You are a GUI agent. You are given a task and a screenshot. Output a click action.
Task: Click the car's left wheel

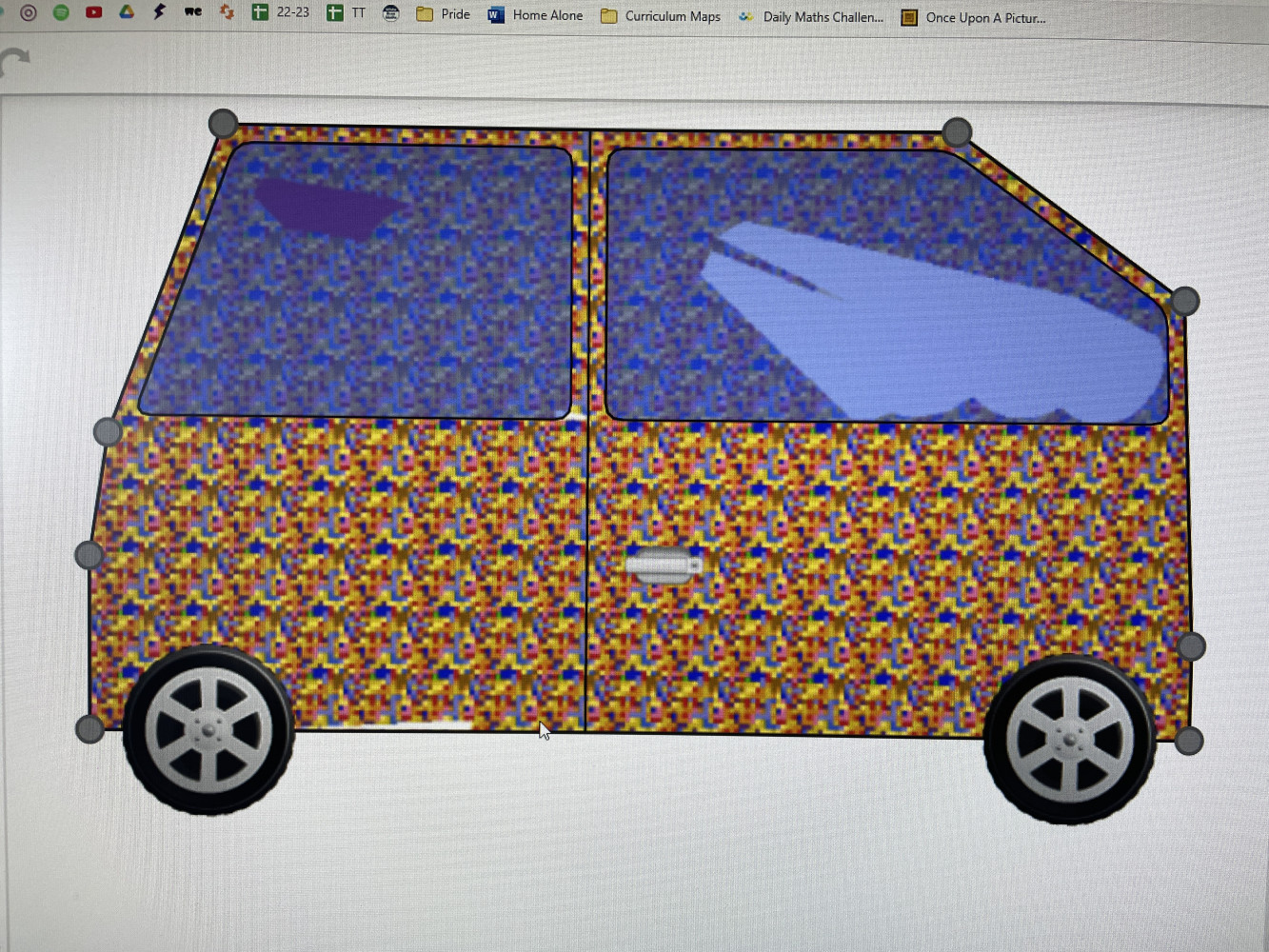tap(208, 730)
